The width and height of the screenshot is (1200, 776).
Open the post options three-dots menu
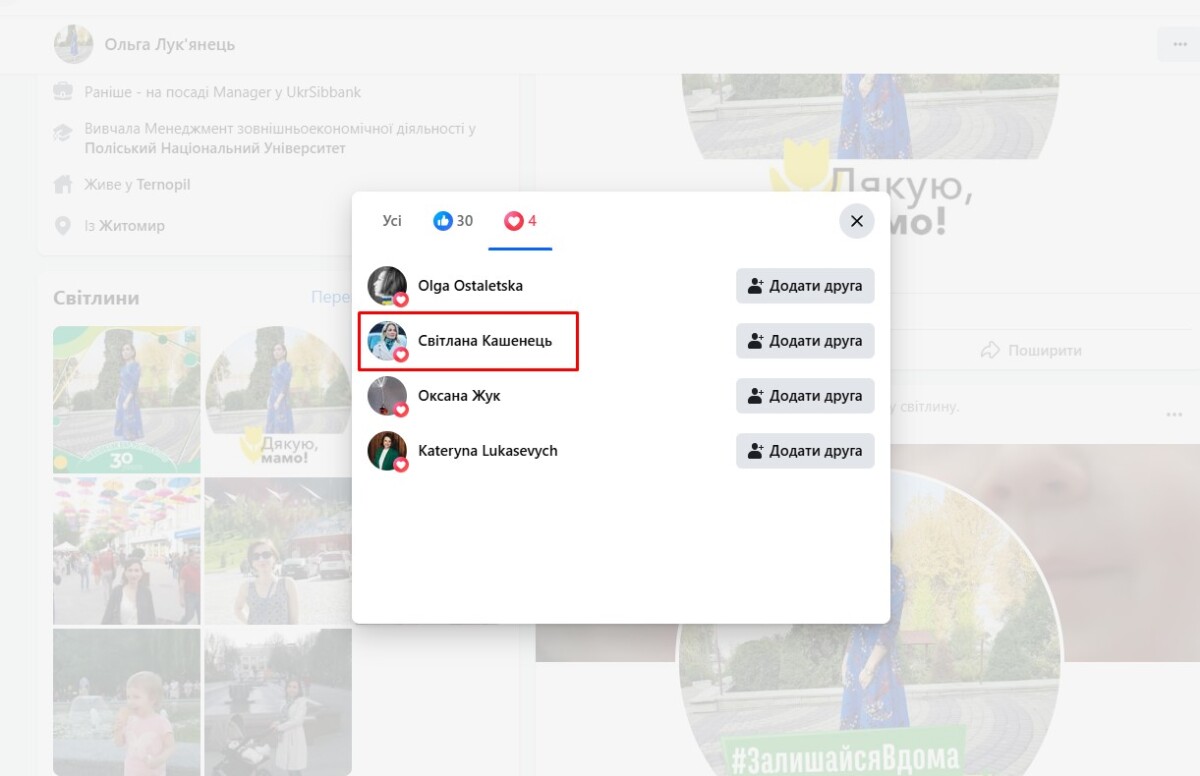click(1174, 414)
